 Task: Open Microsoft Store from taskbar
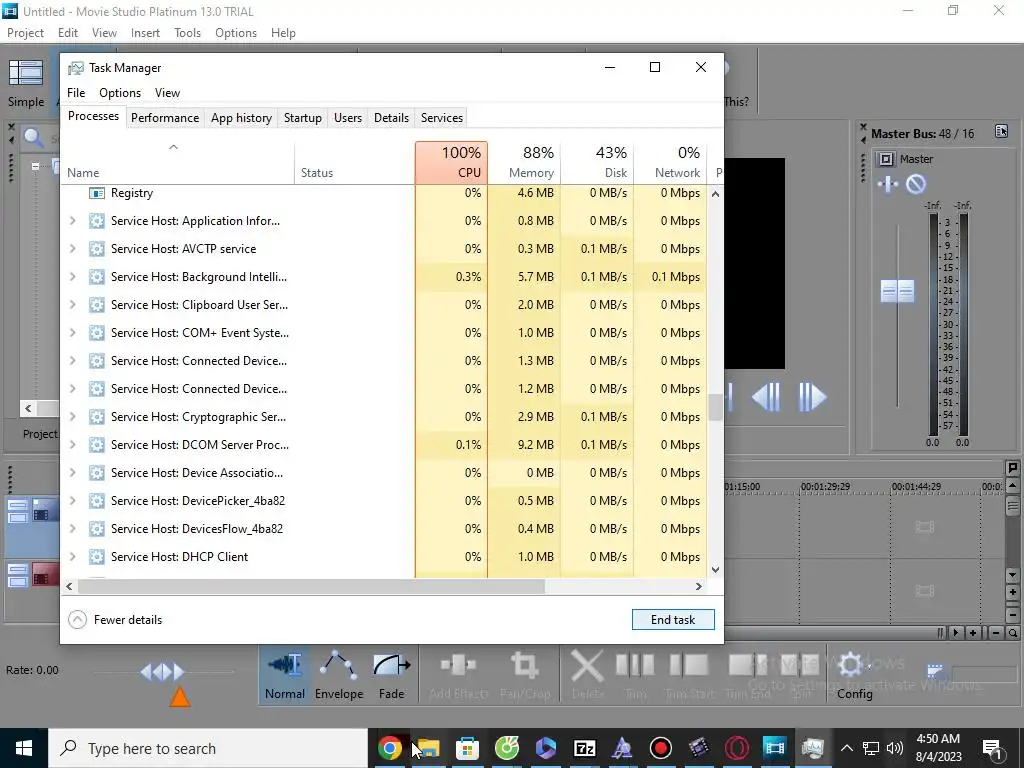click(468, 748)
